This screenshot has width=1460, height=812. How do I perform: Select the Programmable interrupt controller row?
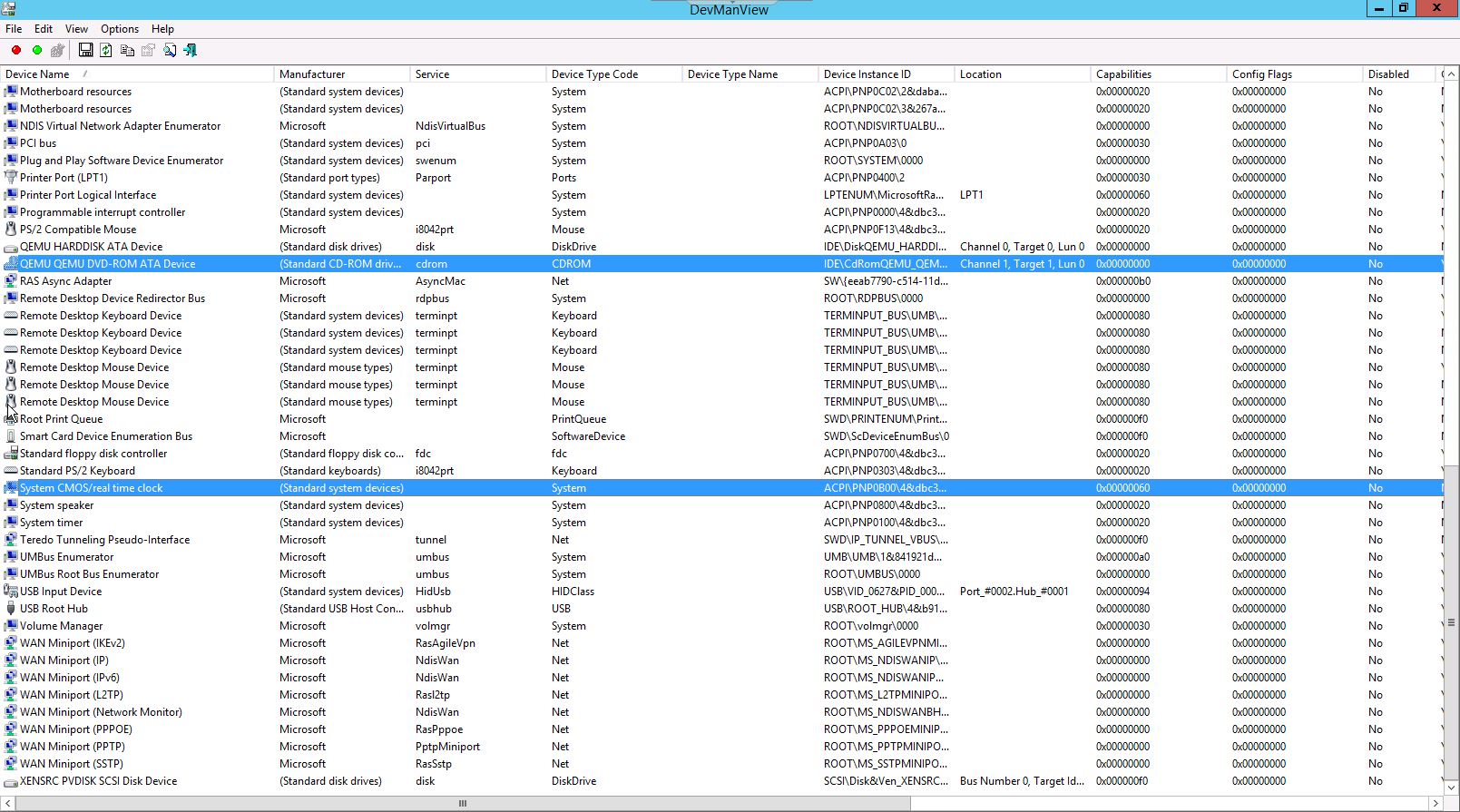(x=722, y=212)
